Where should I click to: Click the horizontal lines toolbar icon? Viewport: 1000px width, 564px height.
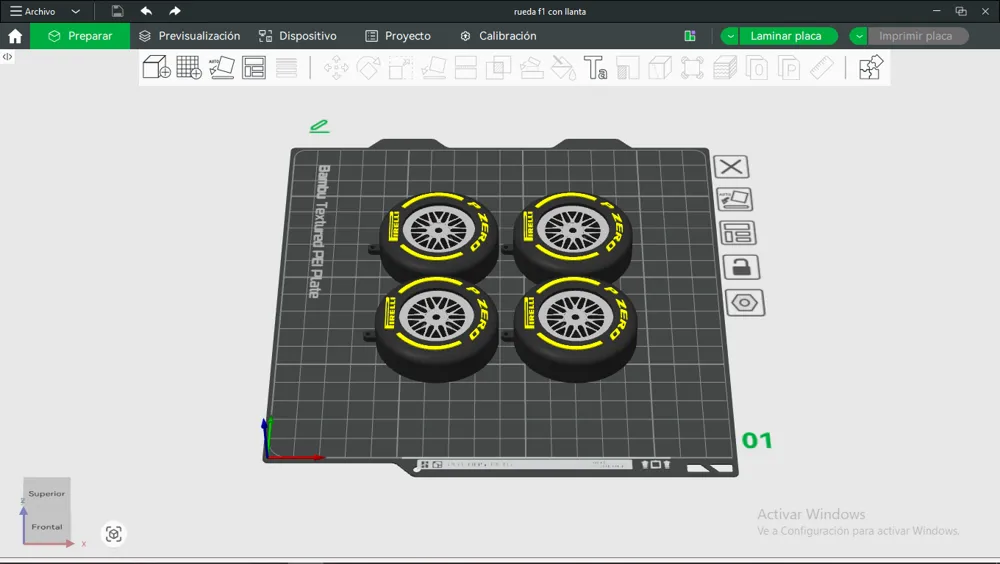tap(286, 67)
